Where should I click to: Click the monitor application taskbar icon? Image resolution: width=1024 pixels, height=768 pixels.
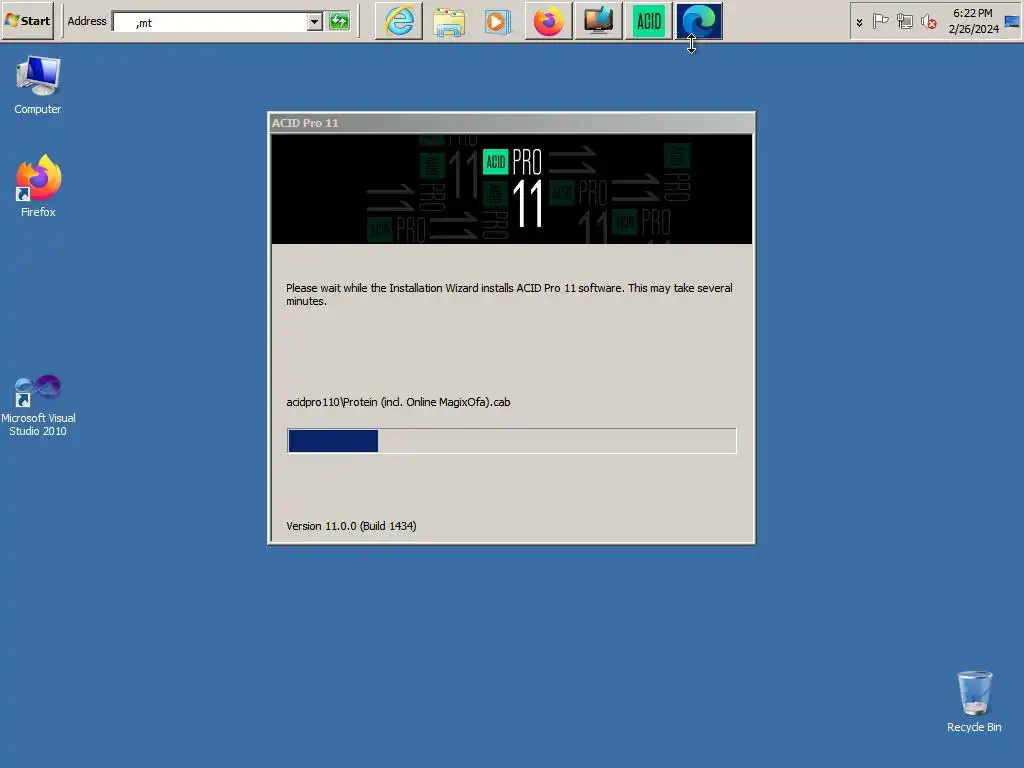598,21
